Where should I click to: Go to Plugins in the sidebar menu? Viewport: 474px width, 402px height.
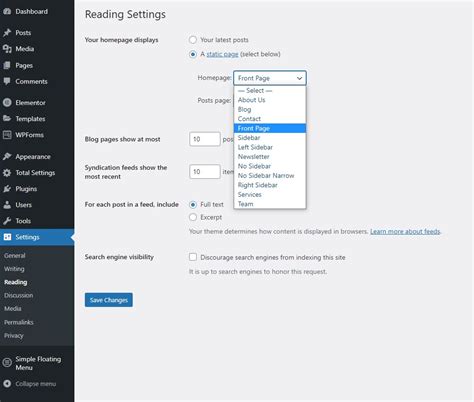26,189
